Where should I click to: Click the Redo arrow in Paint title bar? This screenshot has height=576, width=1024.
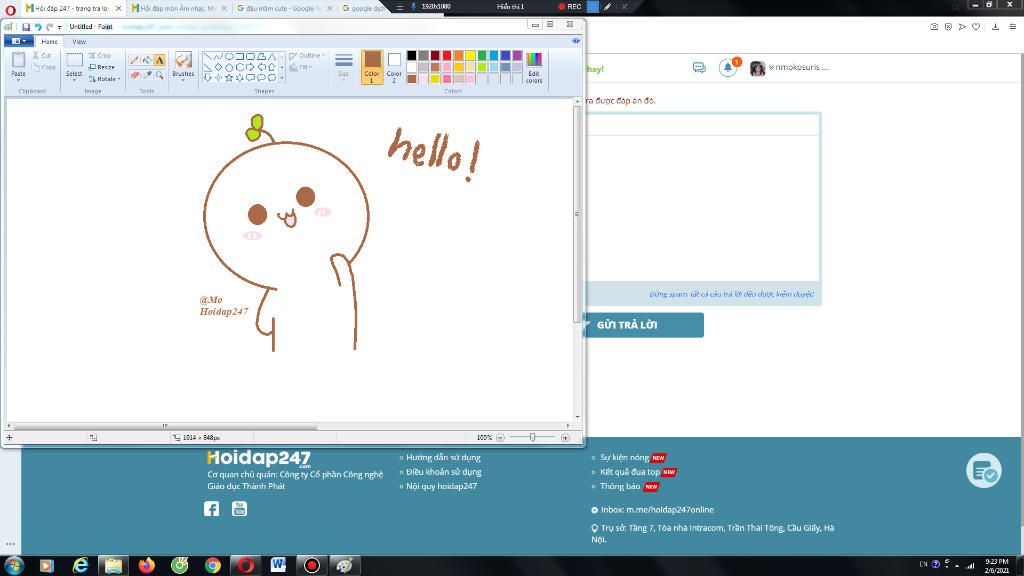click(50, 27)
